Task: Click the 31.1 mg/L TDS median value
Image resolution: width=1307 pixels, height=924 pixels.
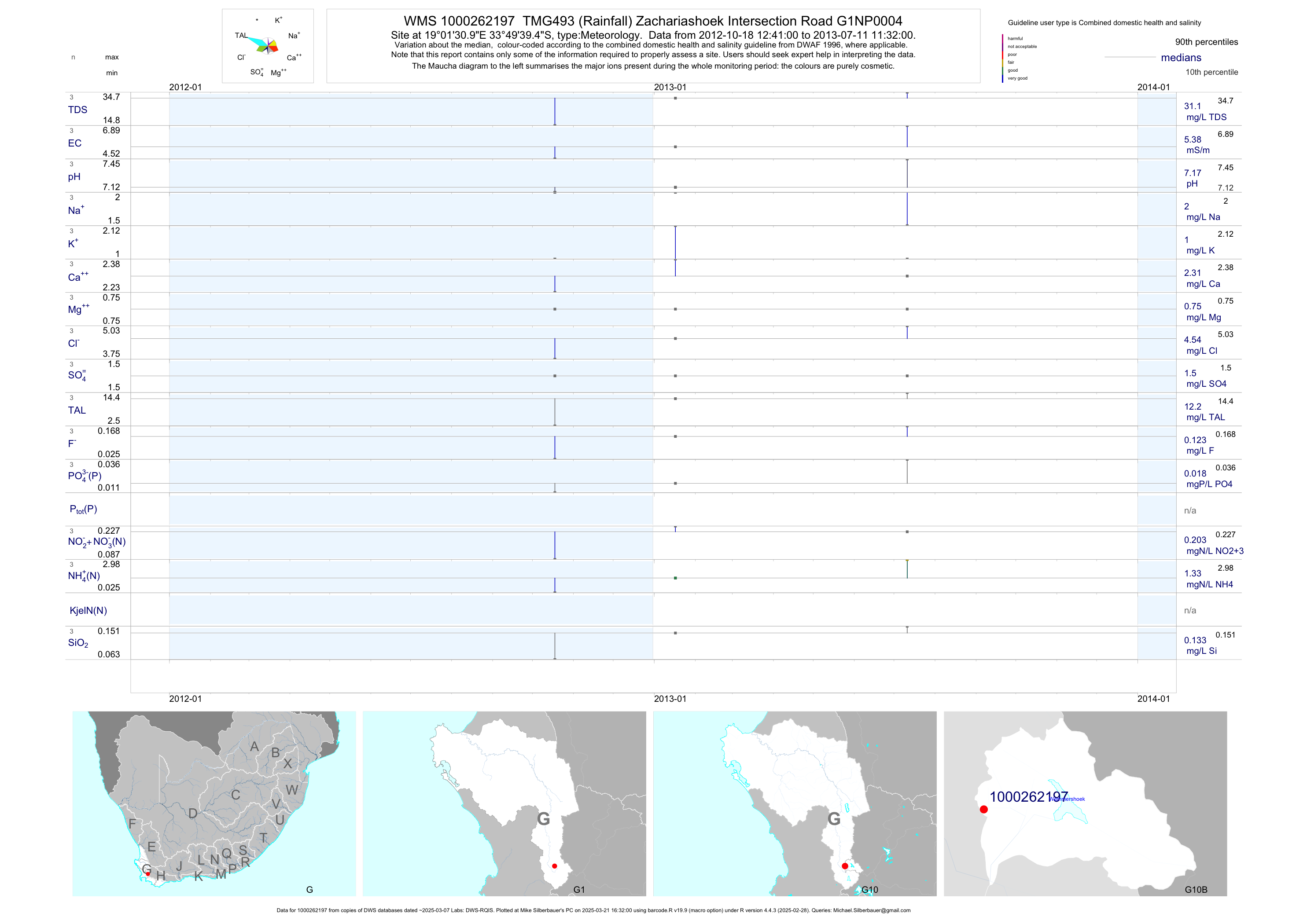Action: click(x=1192, y=106)
